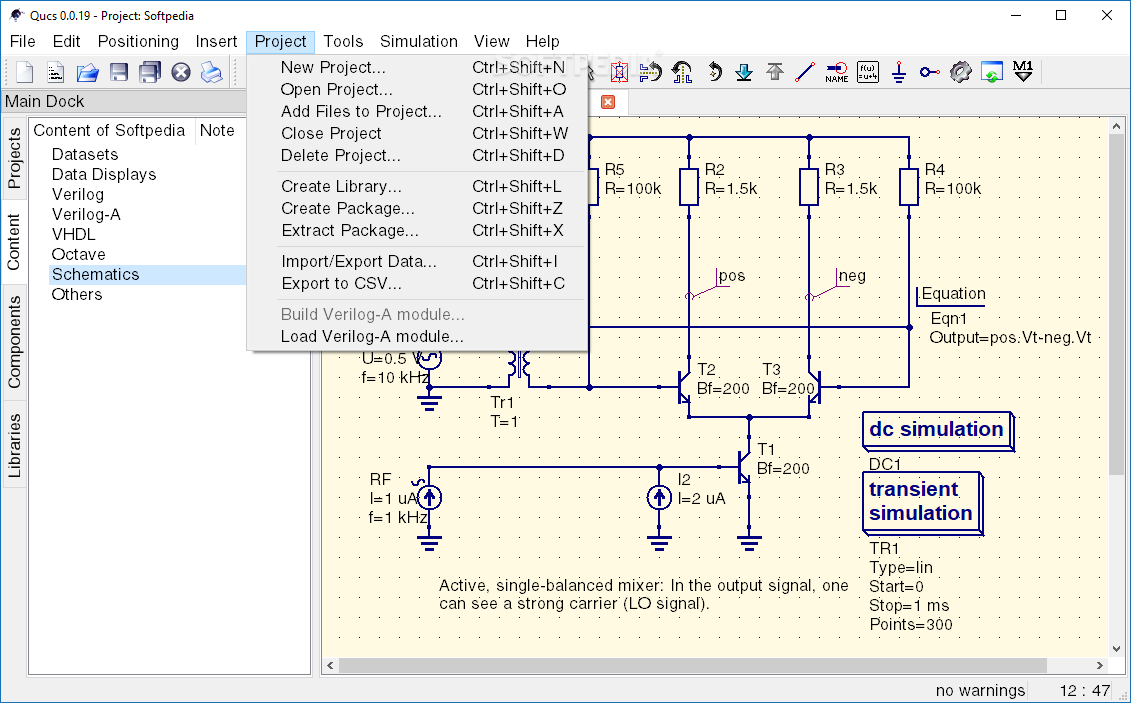The image size is (1131, 703).
Task: Close the schematic tab red X
Action: (x=608, y=102)
